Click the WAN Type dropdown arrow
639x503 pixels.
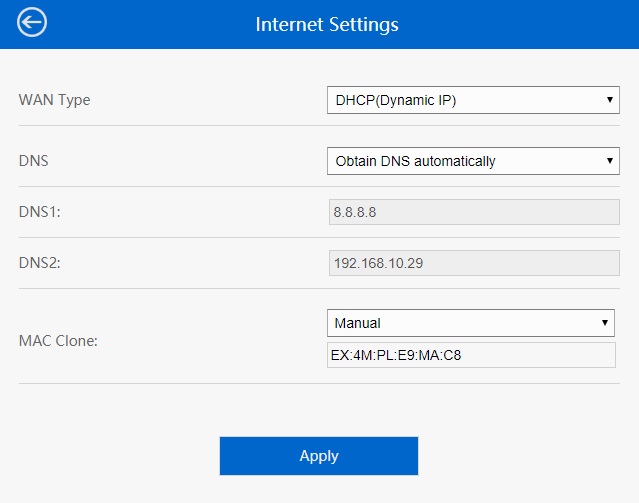click(x=609, y=100)
